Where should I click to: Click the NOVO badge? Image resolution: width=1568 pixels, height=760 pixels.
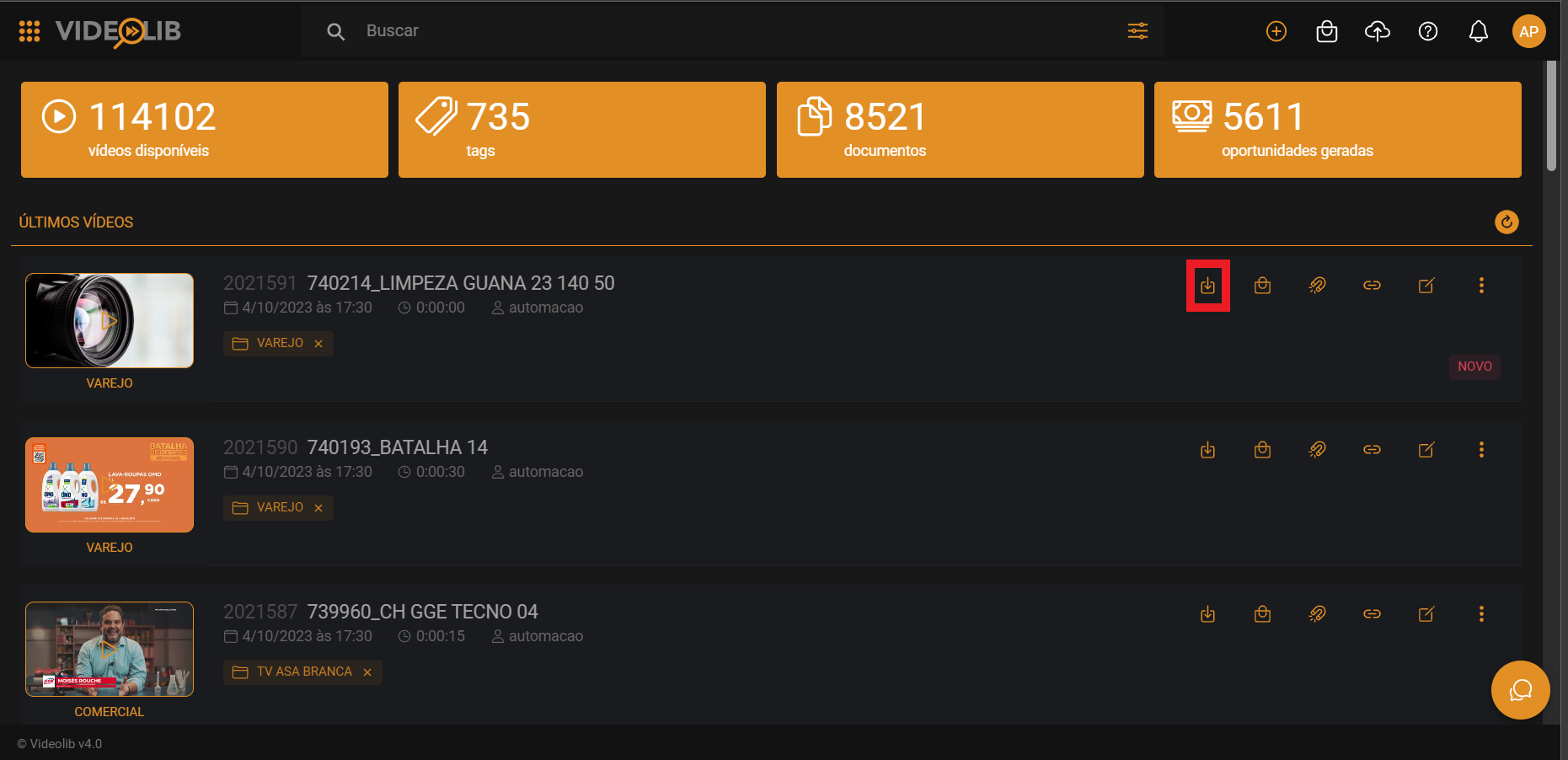pos(1474,367)
